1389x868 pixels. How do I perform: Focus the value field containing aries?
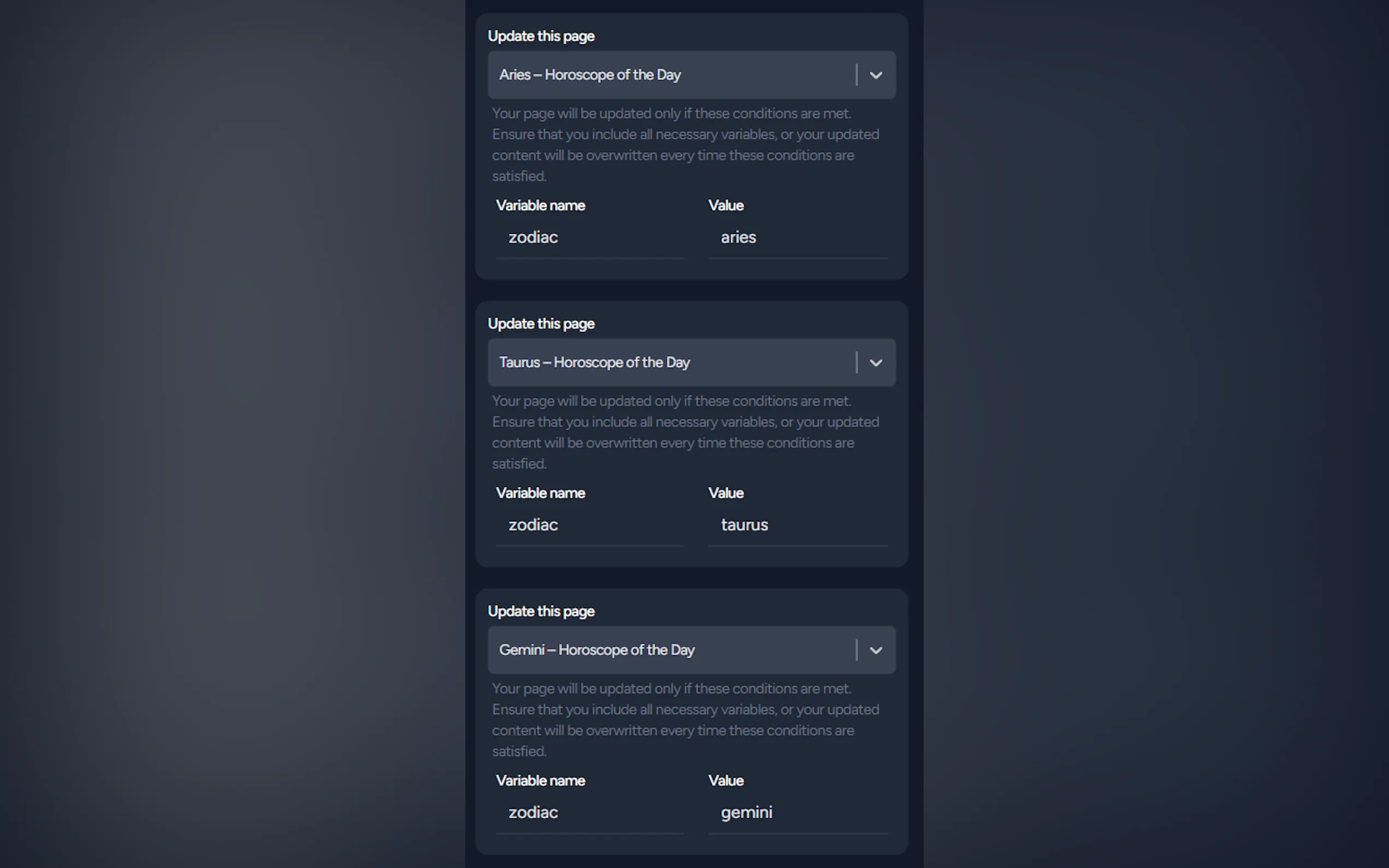[x=797, y=238]
